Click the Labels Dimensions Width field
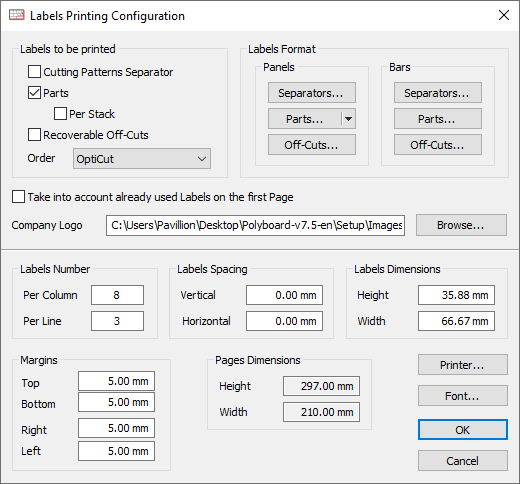520x484 pixels. (457, 321)
